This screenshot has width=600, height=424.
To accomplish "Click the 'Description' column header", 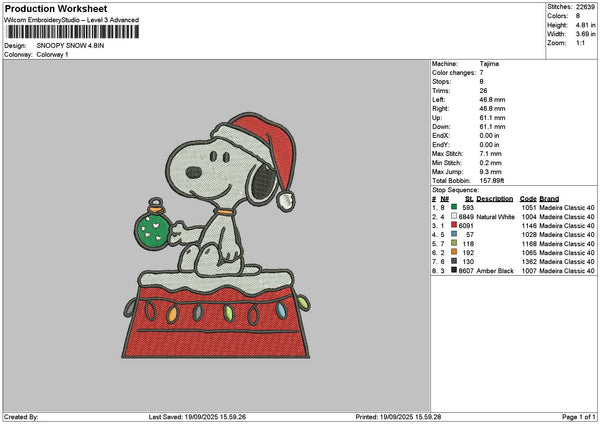I will point(494,199).
